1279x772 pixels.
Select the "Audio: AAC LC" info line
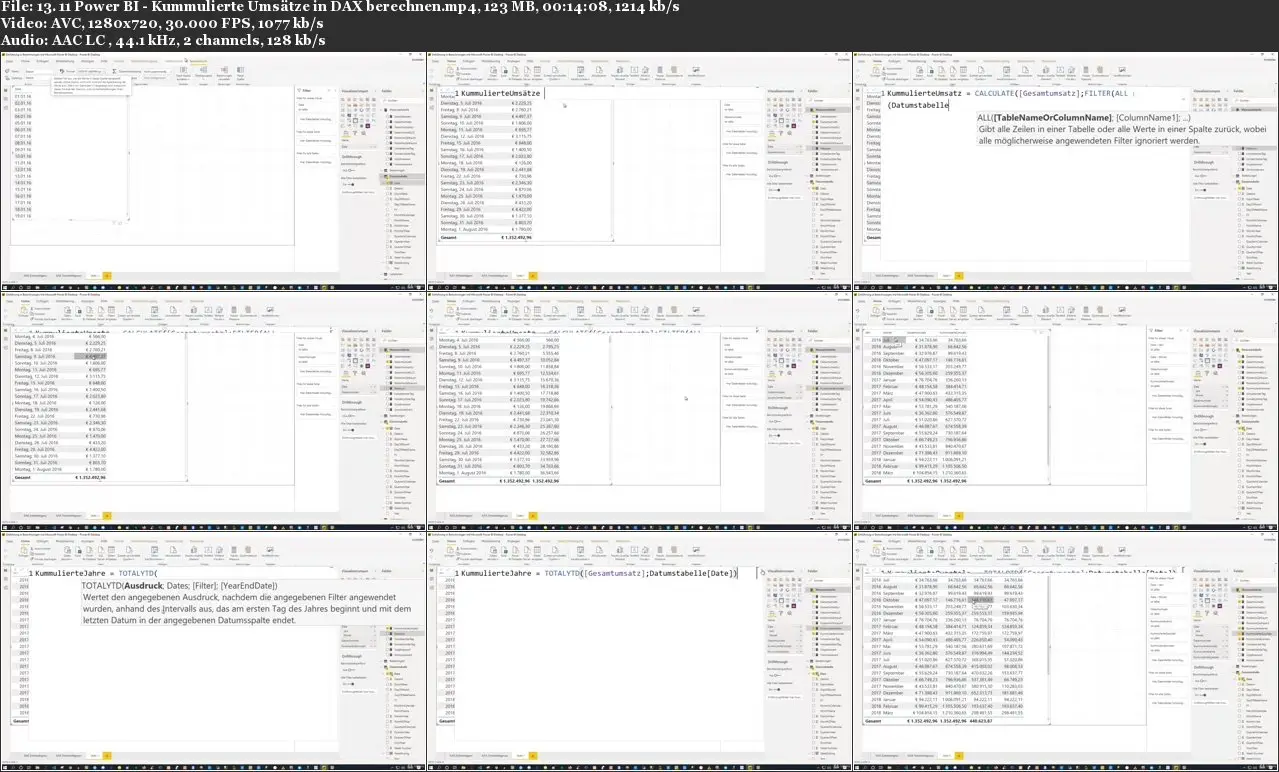click(x=163, y=40)
